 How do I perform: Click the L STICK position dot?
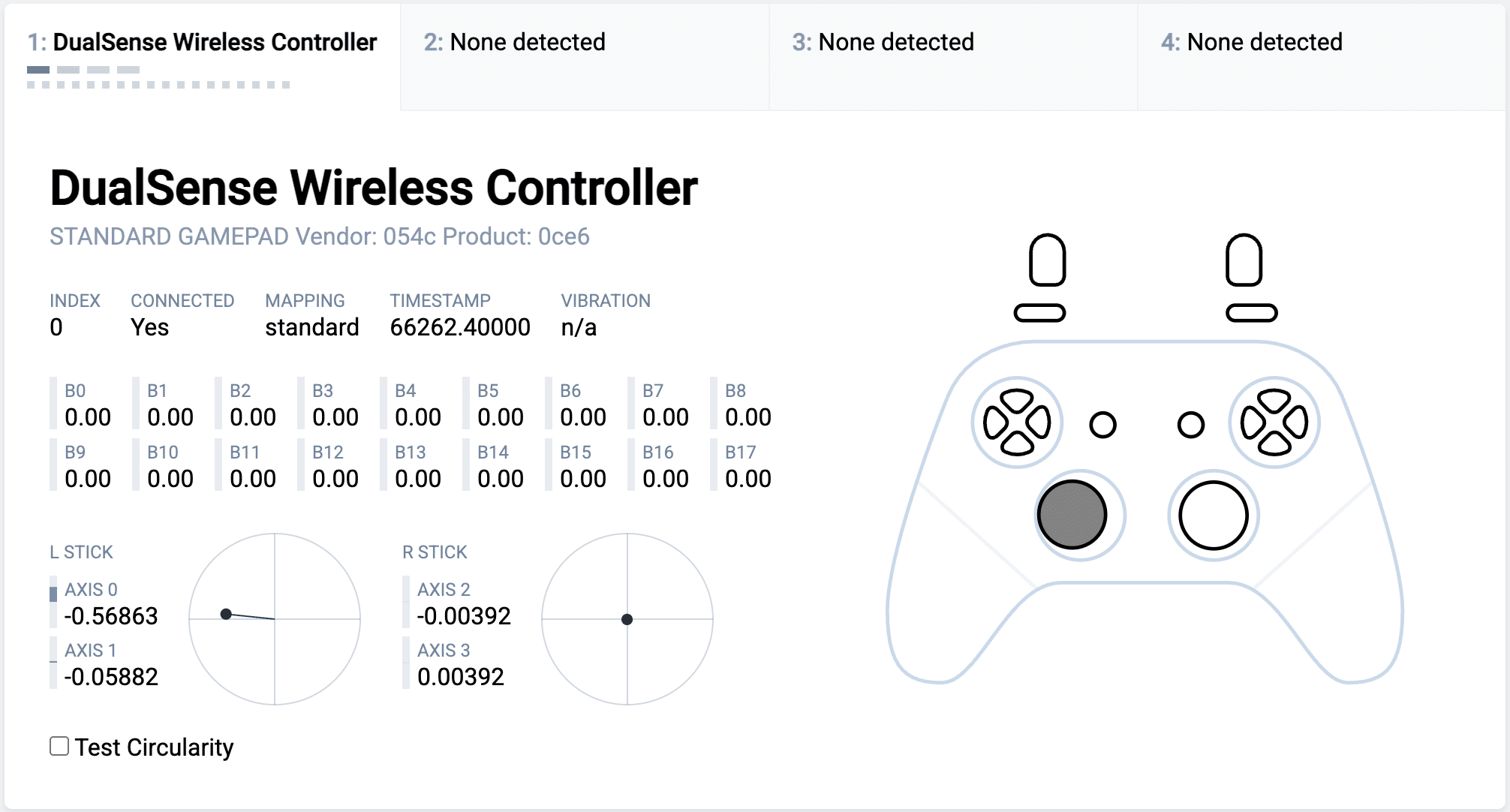226,614
